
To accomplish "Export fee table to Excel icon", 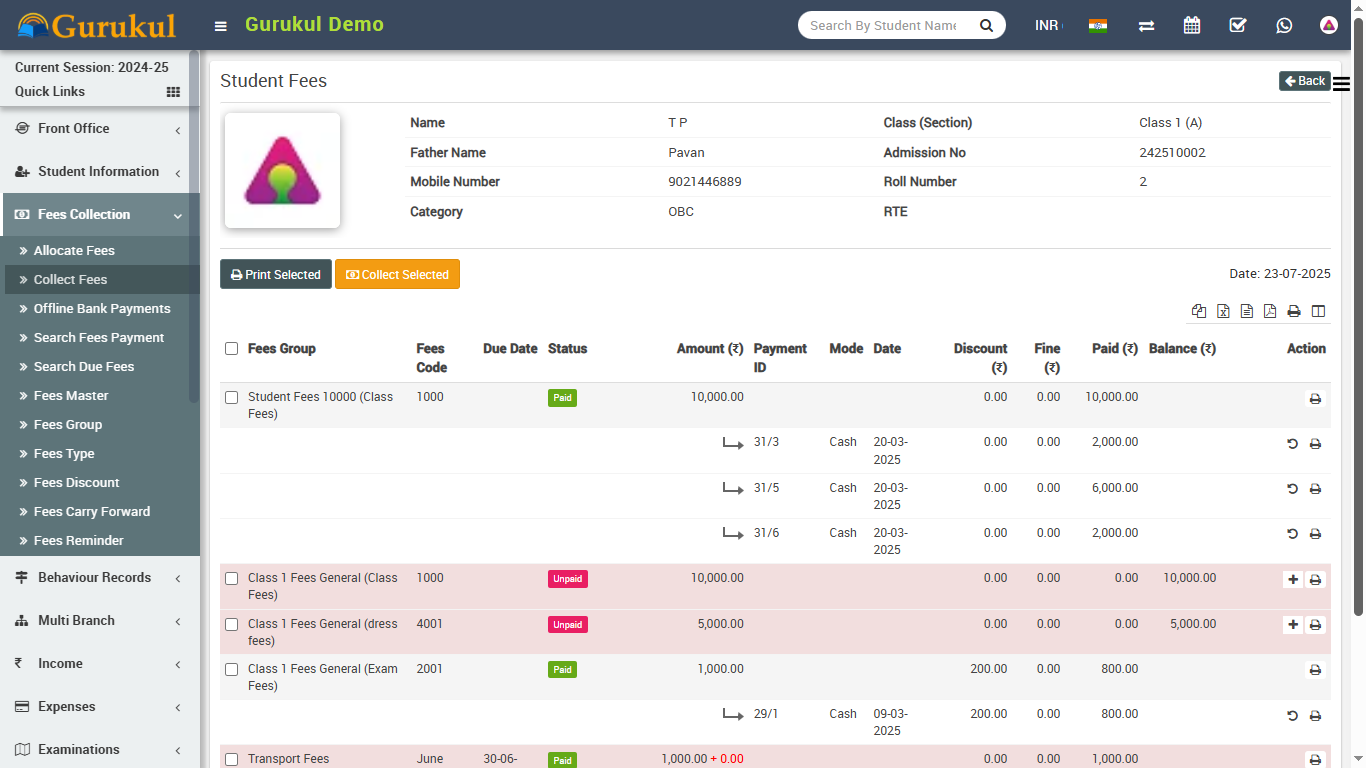I will click(1223, 311).
